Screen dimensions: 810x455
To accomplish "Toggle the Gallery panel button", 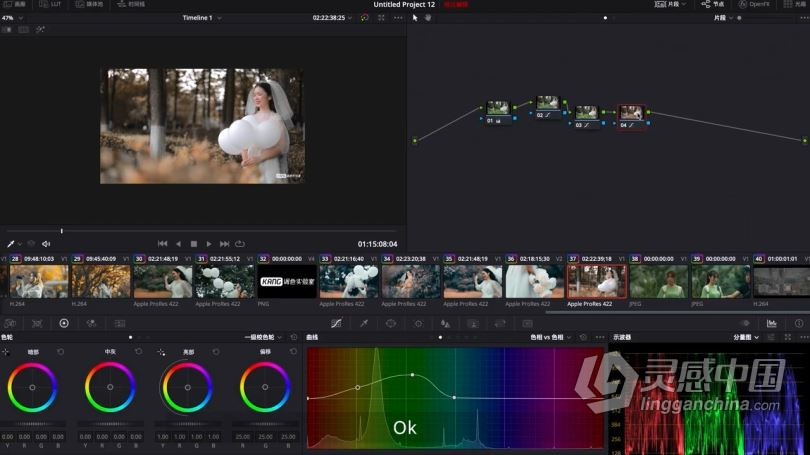I will [x=14, y=4].
